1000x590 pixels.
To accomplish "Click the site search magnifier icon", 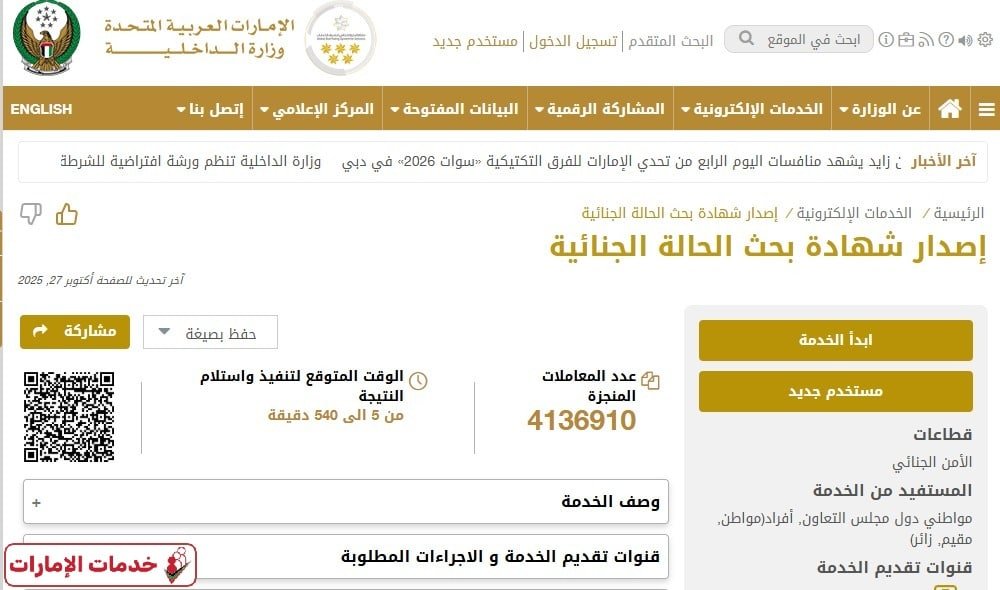I will [x=746, y=38].
